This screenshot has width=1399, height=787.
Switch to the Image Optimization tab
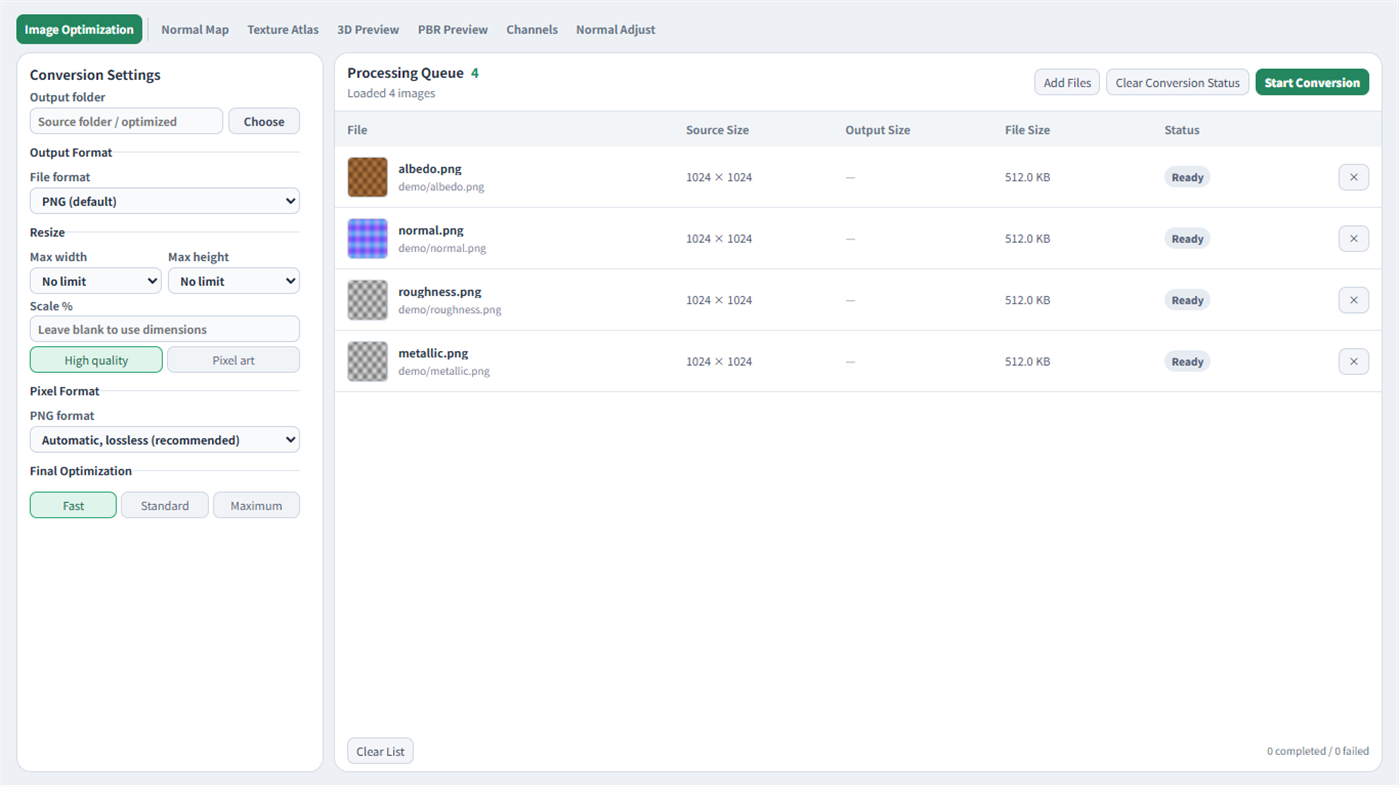click(79, 29)
